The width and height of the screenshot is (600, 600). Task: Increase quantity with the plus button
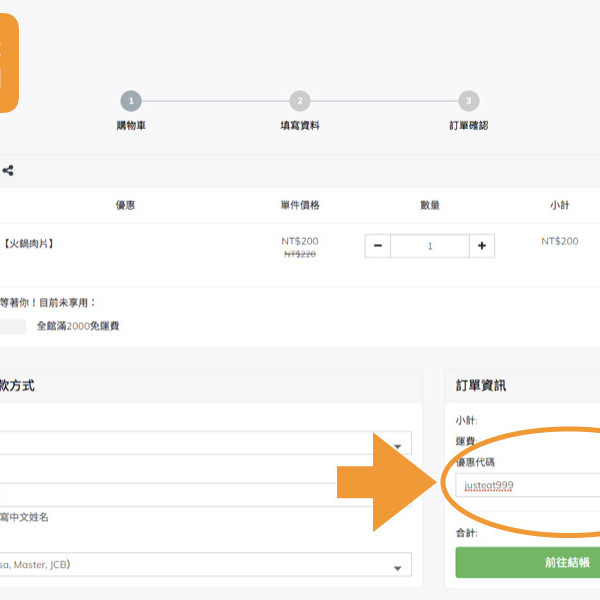pos(481,246)
